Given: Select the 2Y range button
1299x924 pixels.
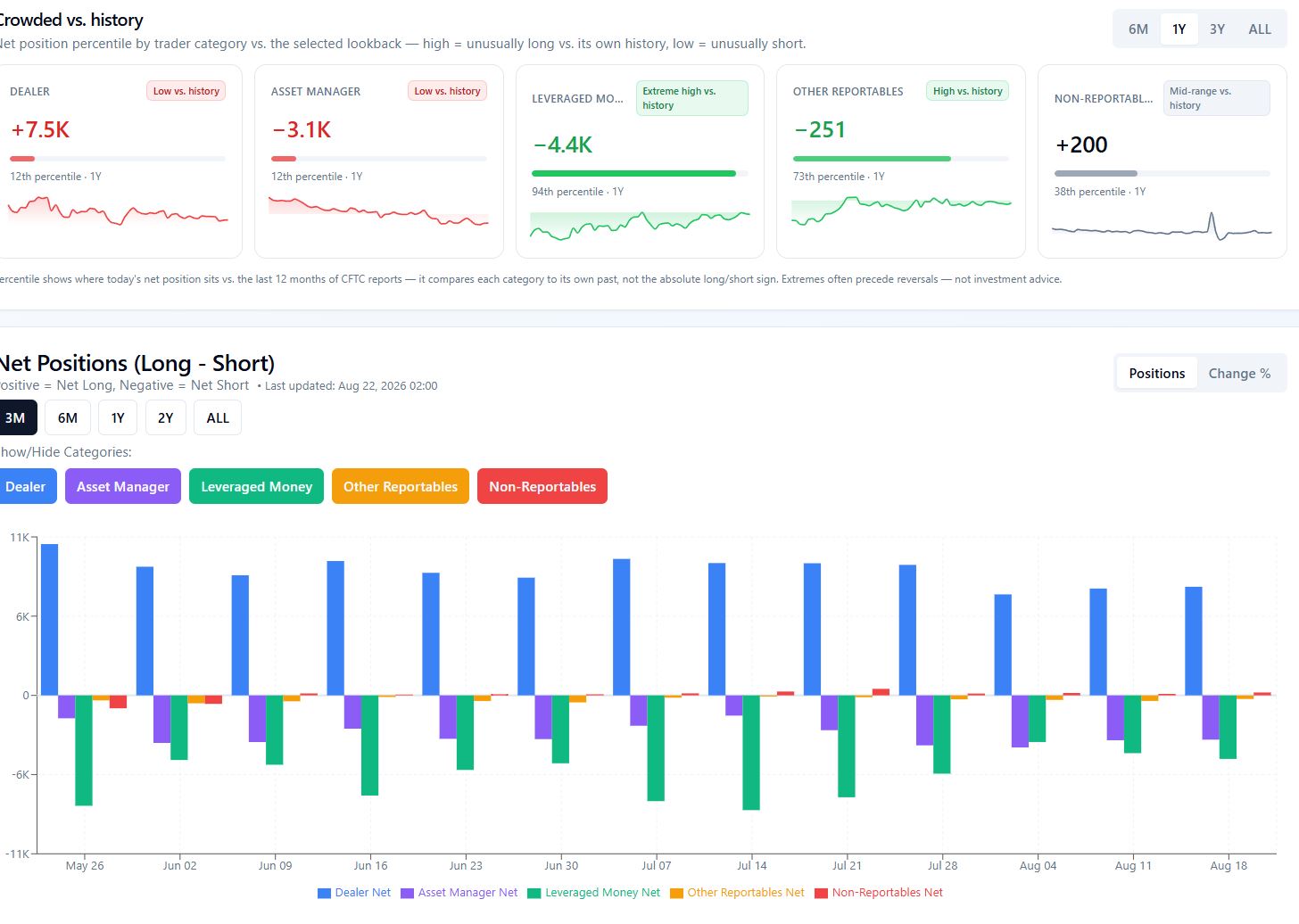Looking at the screenshot, I should coord(165,417).
